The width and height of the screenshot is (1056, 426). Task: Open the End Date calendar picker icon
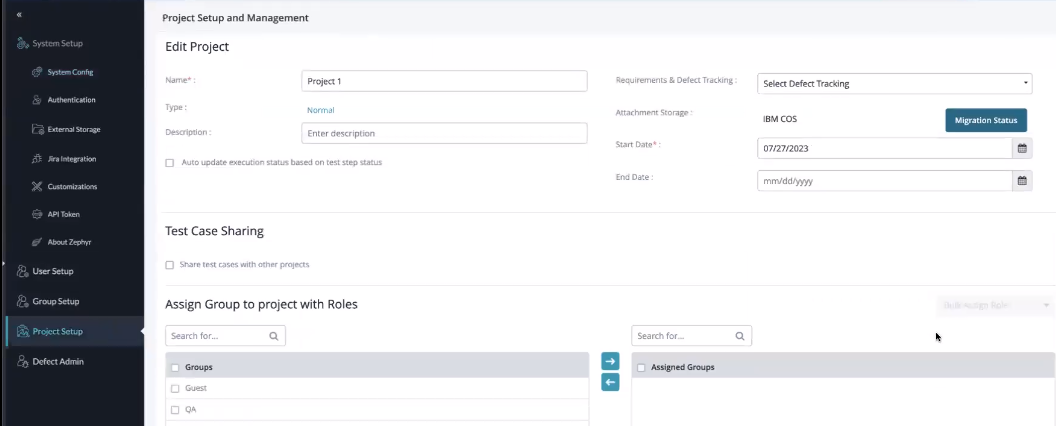[1022, 181]
